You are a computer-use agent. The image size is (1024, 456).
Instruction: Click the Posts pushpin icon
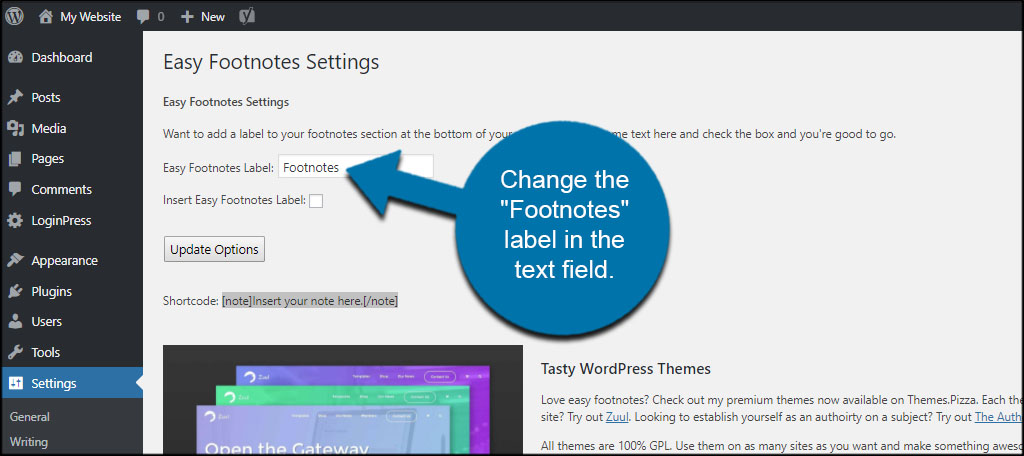point(15,98)
